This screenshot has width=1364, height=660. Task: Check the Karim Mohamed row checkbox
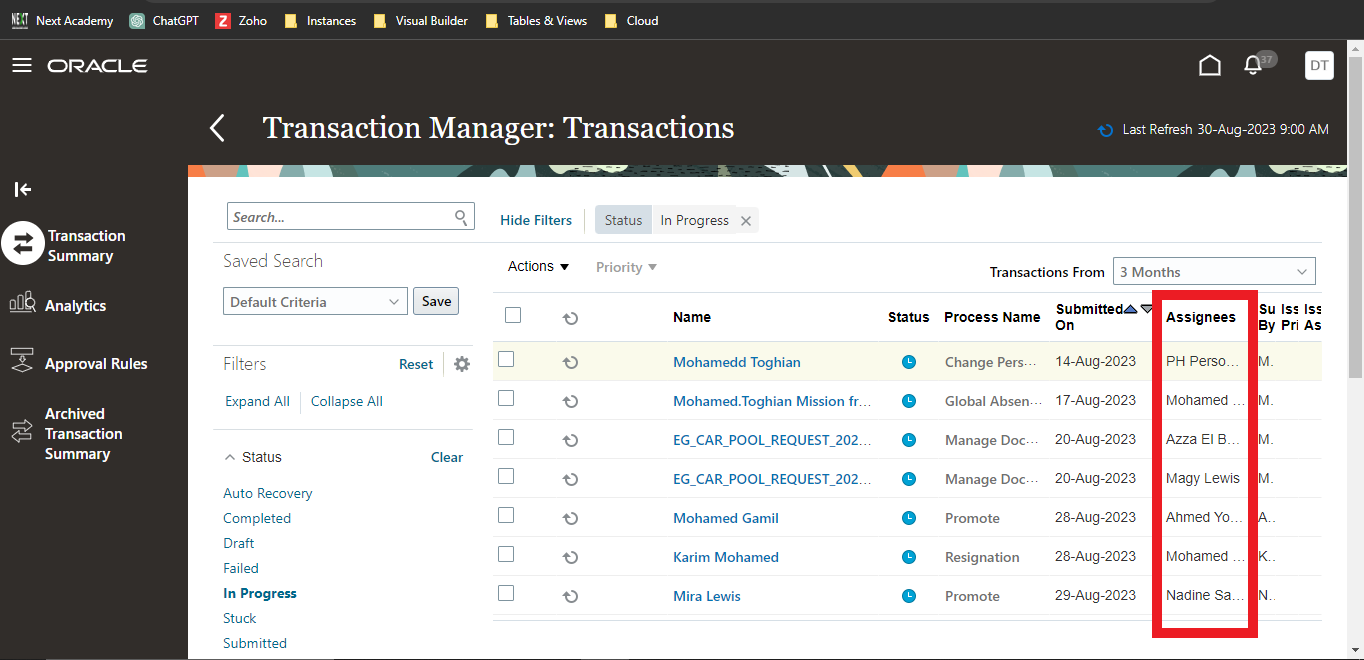(x=506, y=554)
